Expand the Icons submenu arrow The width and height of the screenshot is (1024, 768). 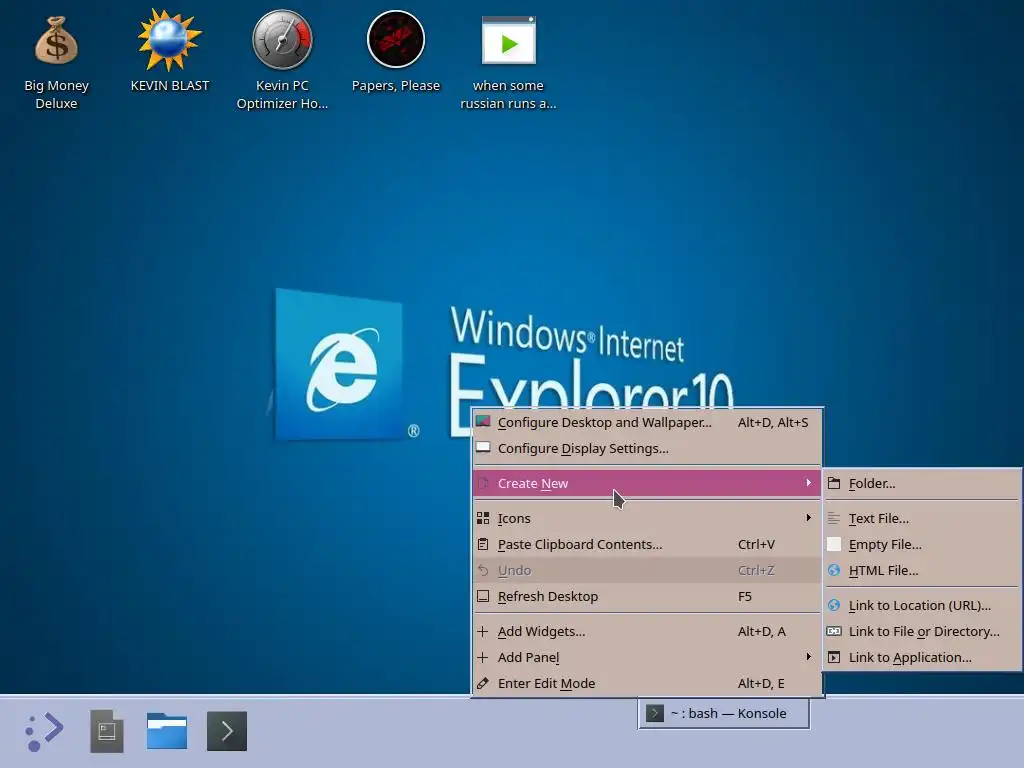click(x=808, y=517)
